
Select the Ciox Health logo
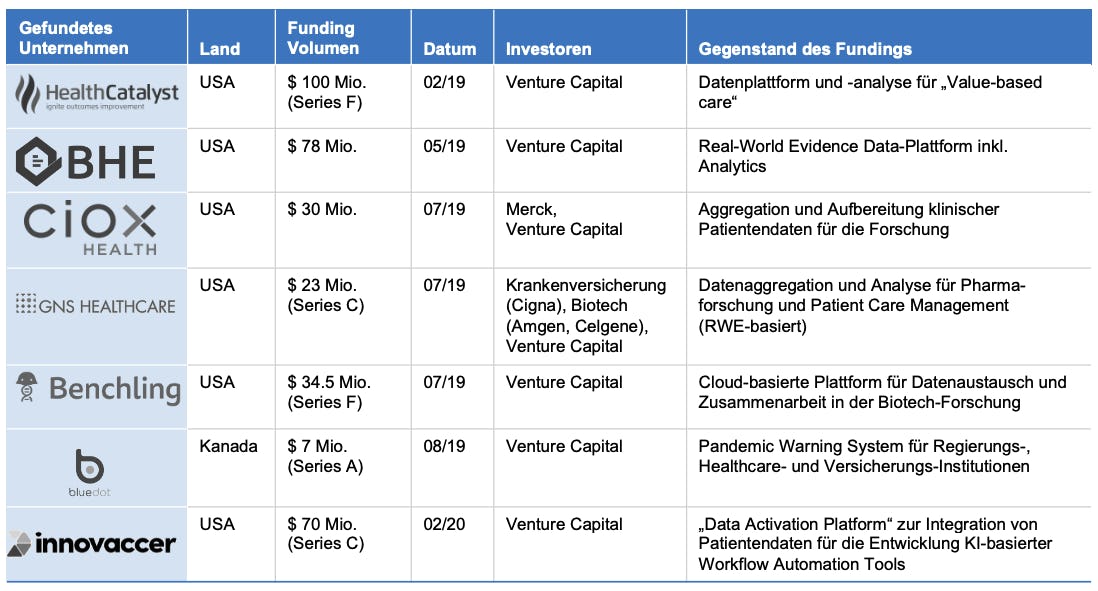tap(90, 228)
